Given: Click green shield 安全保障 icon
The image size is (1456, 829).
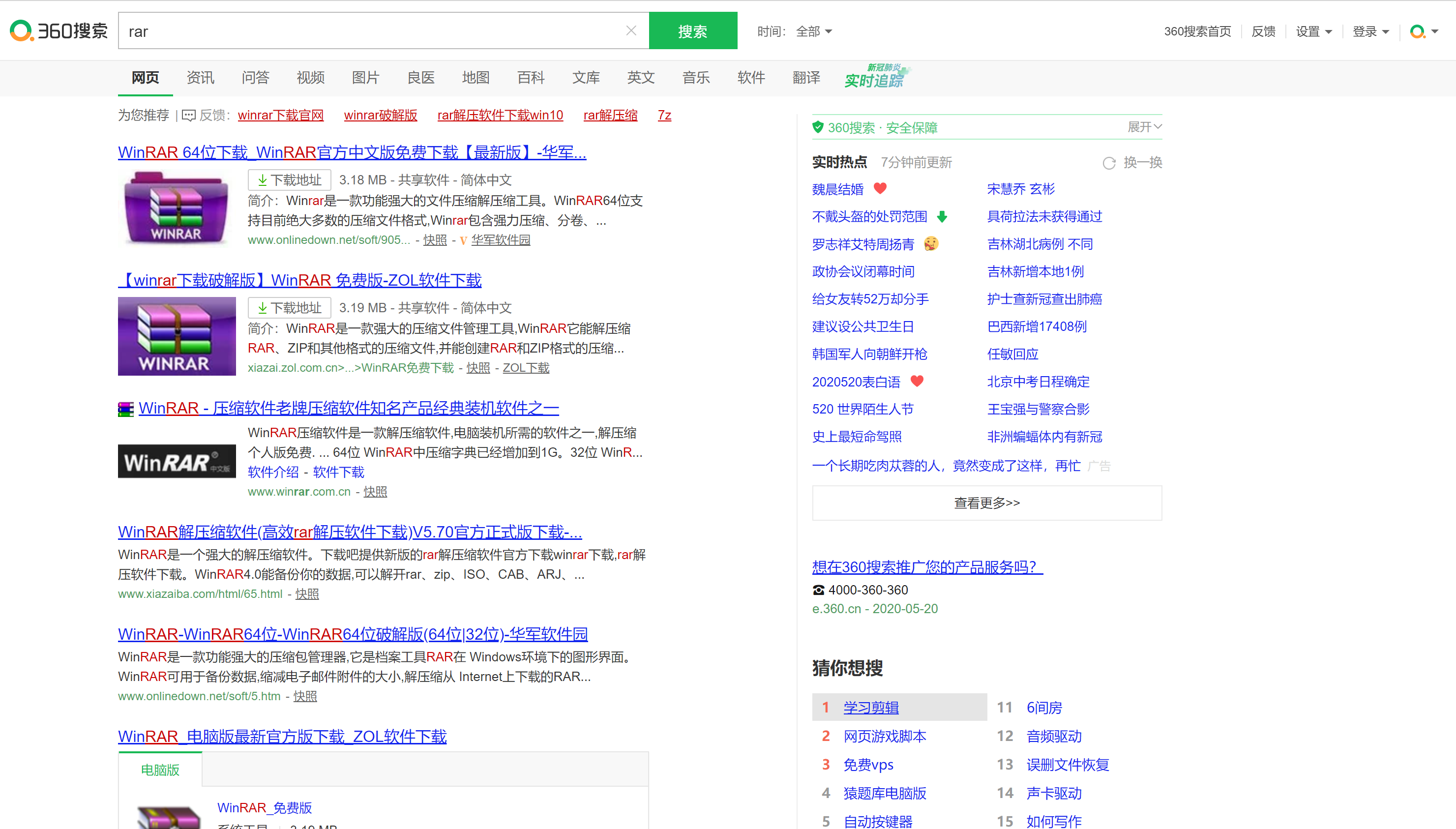Looking at the screenshot, I should [818, 127].
